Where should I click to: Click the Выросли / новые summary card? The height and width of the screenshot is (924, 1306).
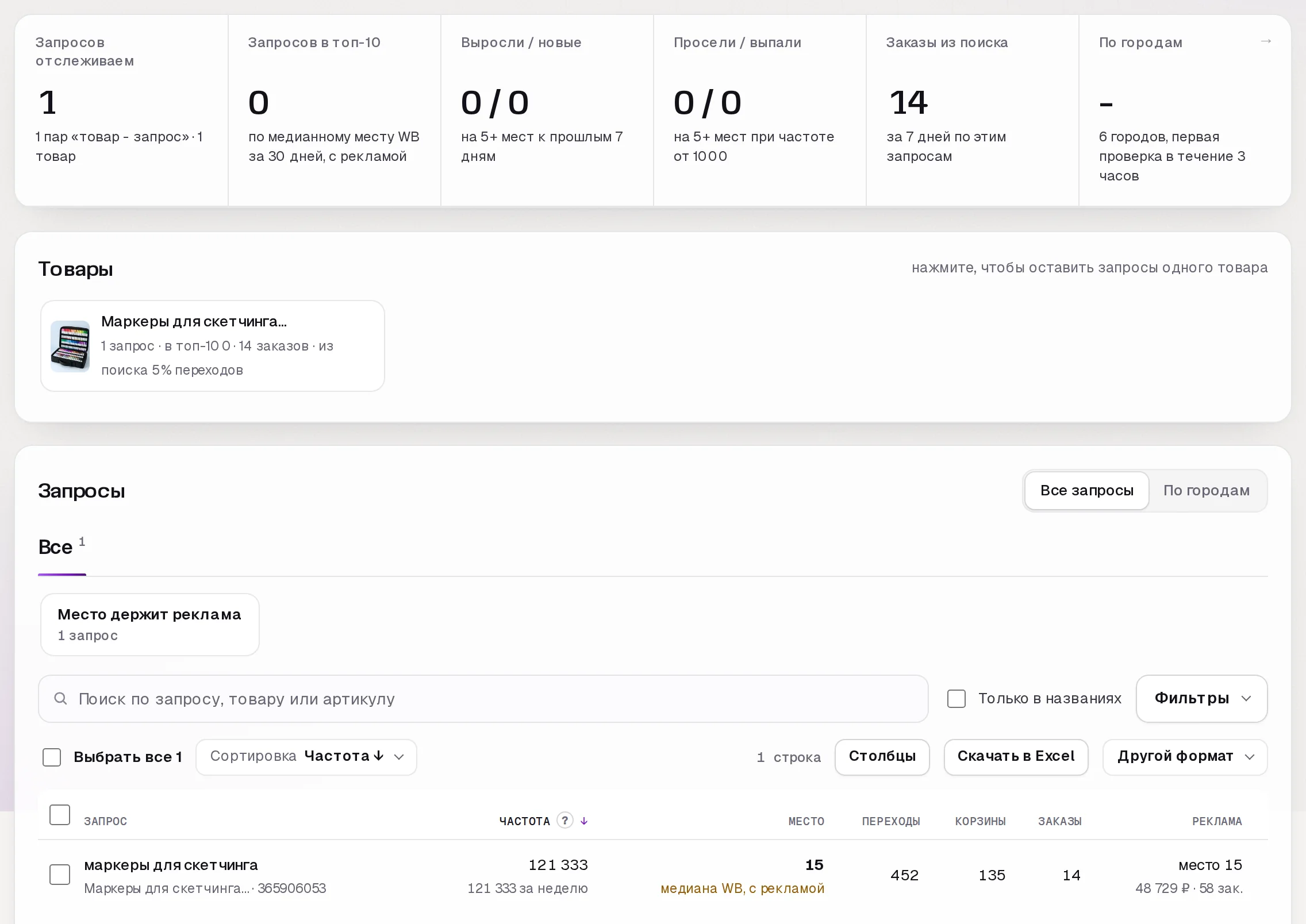(547, 110)
